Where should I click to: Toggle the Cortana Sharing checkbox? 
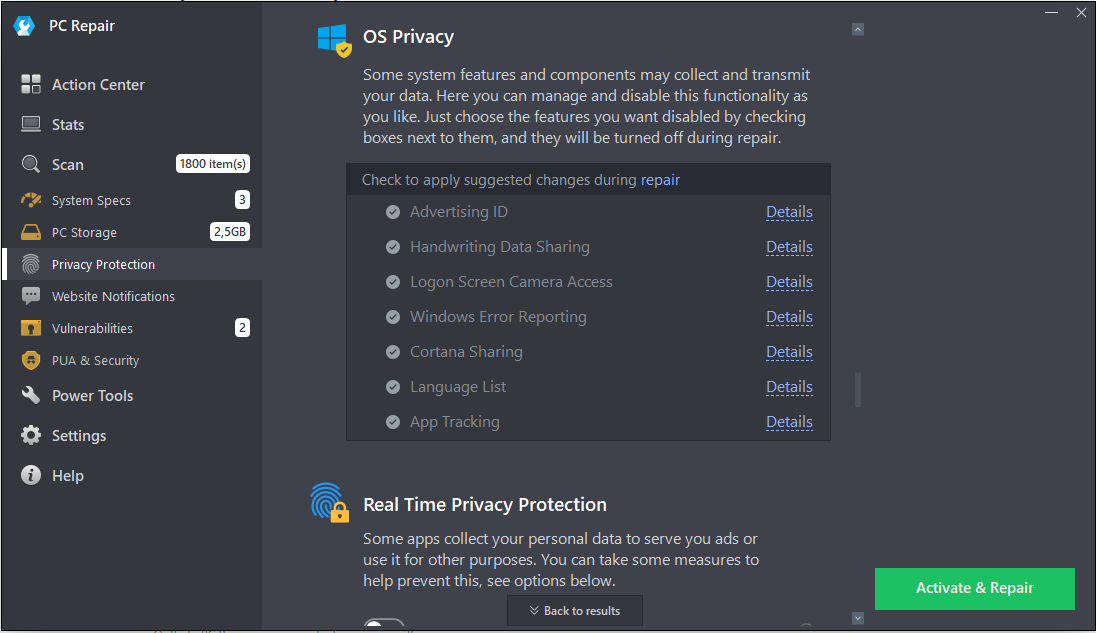392,351
